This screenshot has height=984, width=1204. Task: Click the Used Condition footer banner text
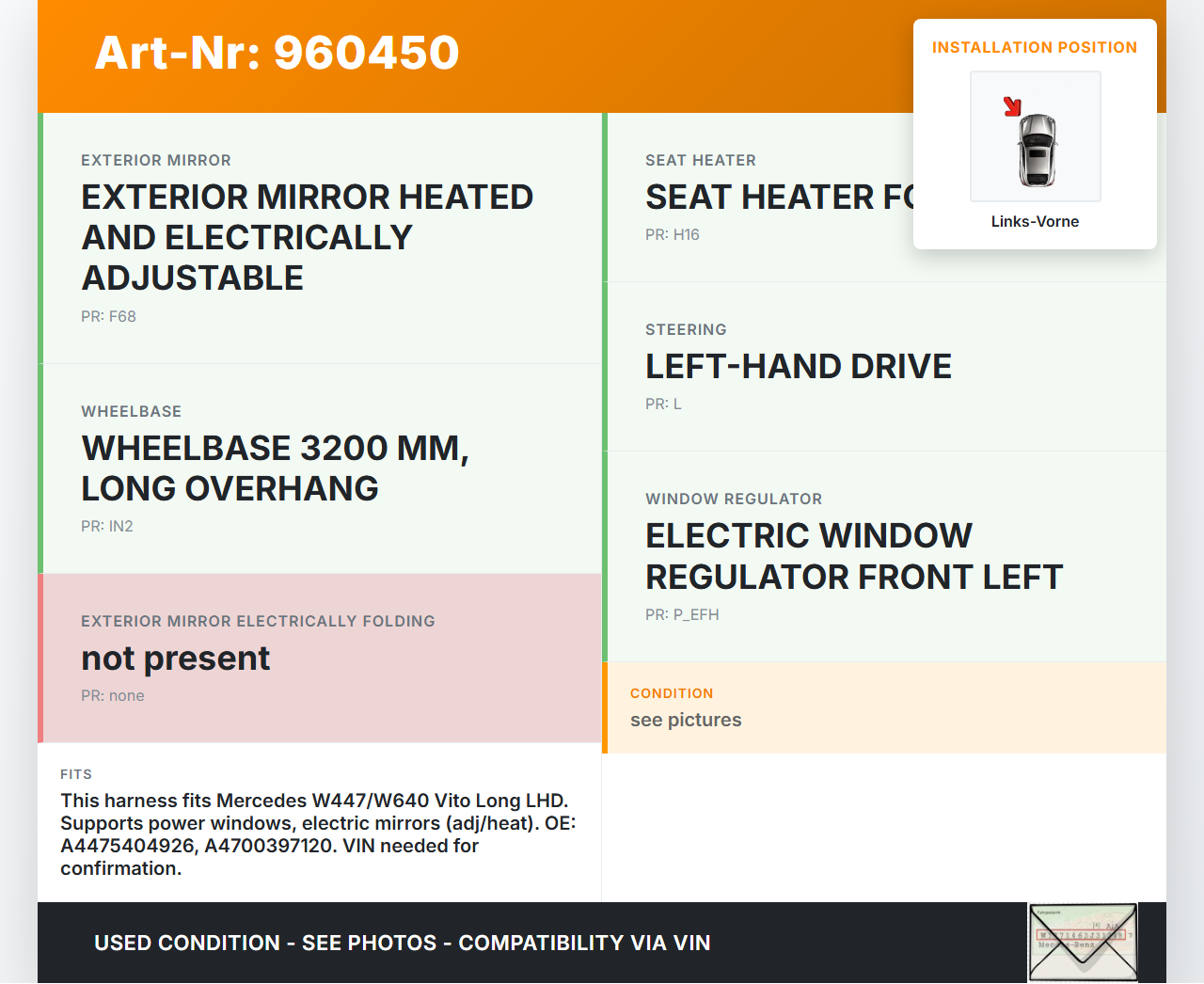pos(402,943)
